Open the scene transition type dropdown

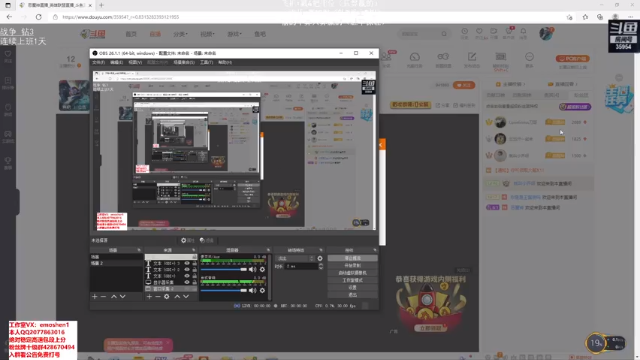[x=296, y=258]
